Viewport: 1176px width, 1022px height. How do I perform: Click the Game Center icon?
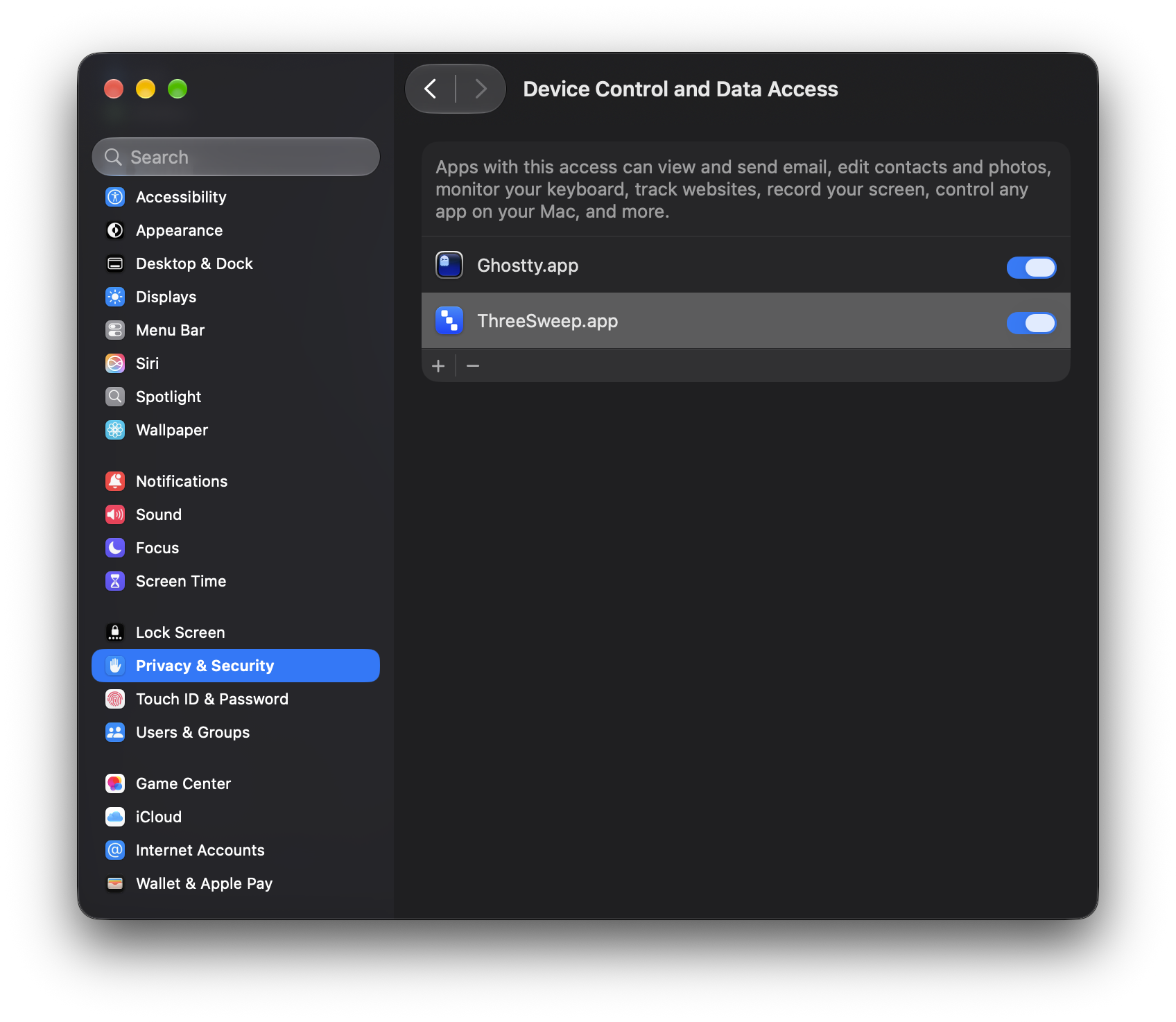coord(115,783)
